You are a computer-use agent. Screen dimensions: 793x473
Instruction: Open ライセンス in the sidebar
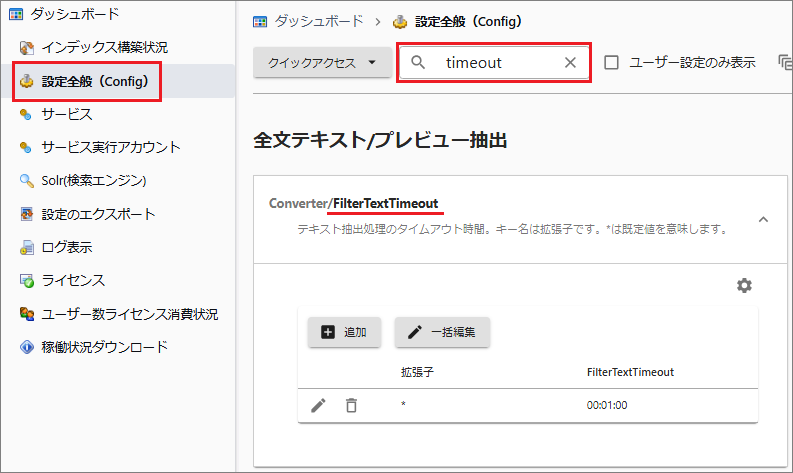coord(72,280)
